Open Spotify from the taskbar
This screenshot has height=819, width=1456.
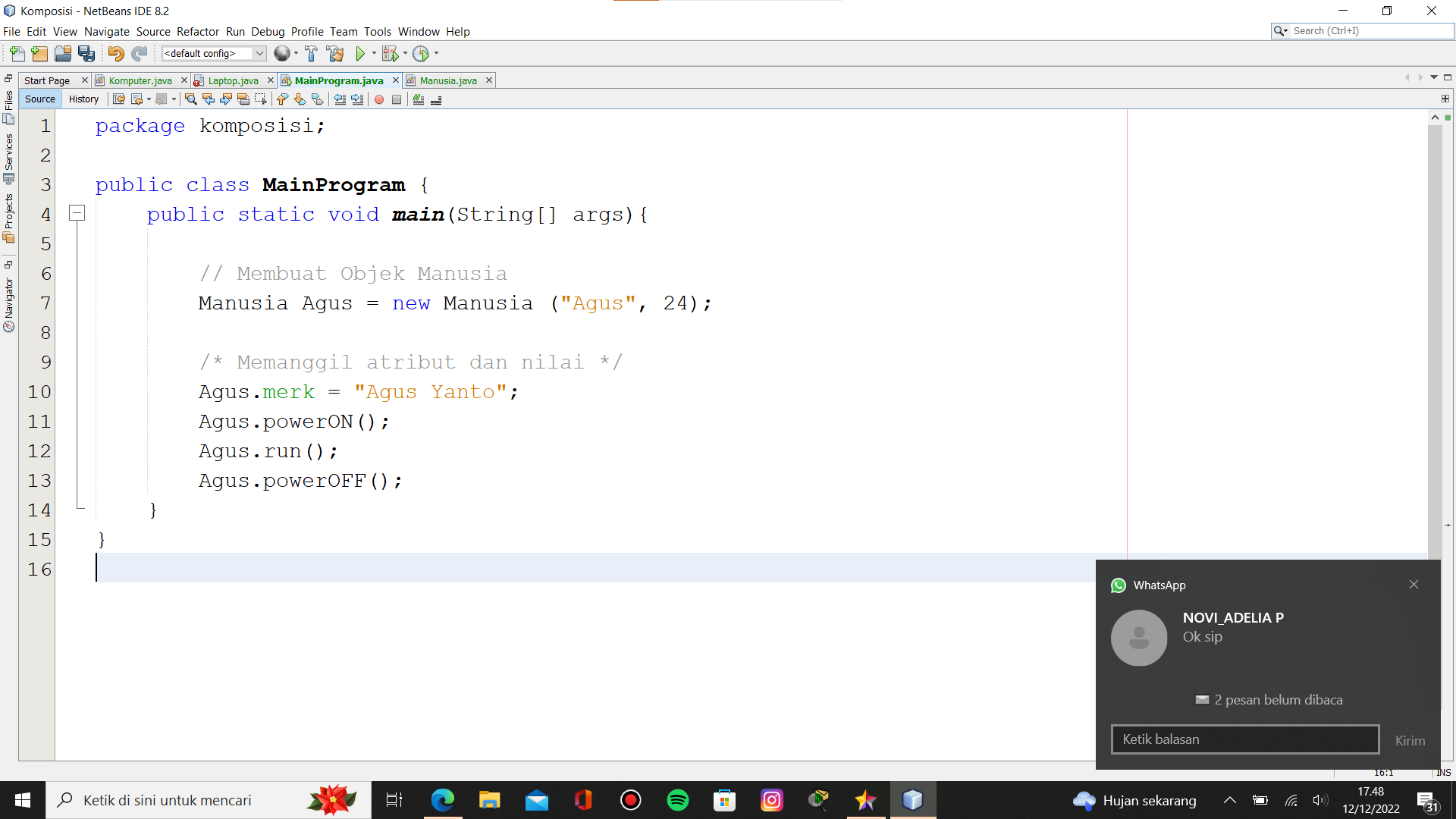677,800
